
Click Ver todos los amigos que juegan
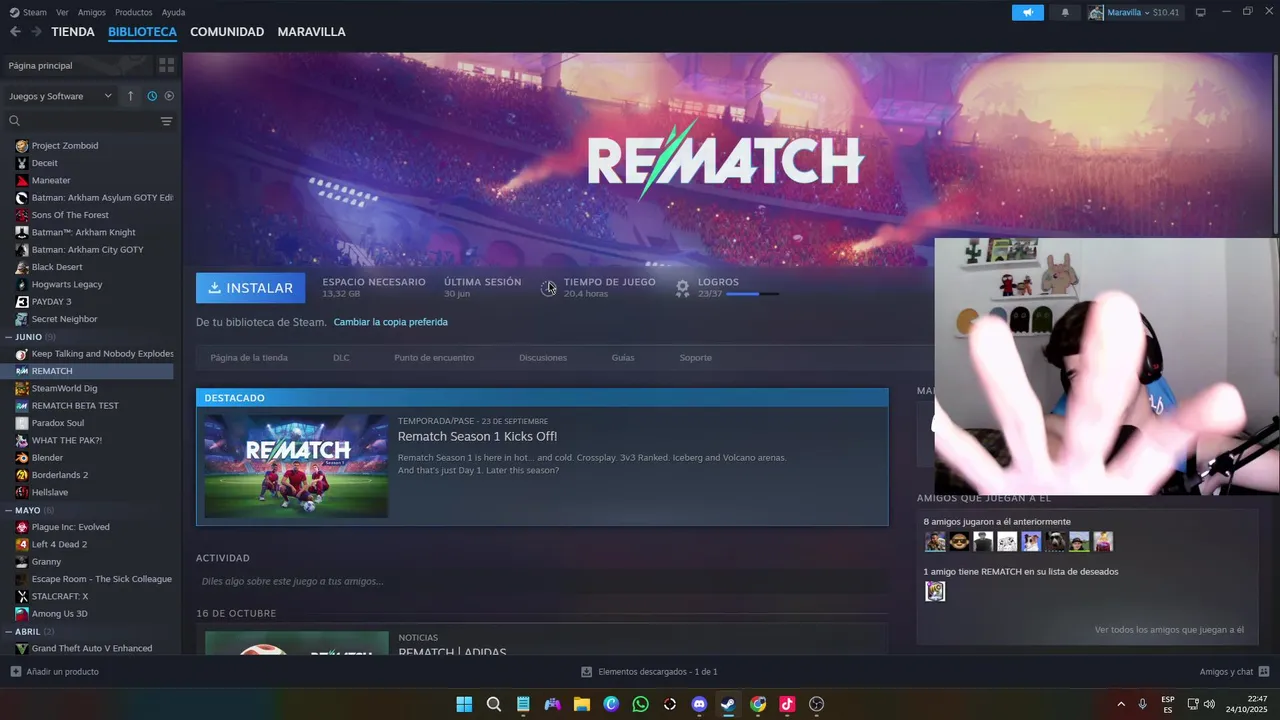pyautogui.click(x=1169, y=630)
